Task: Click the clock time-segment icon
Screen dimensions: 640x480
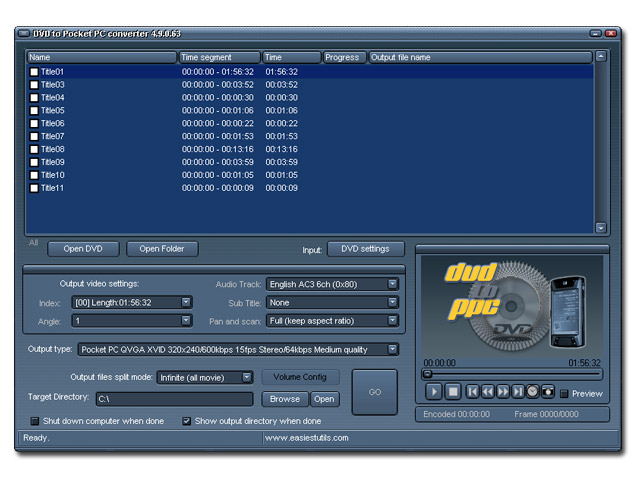Action: pyautogui.click(x=533, y=392)
